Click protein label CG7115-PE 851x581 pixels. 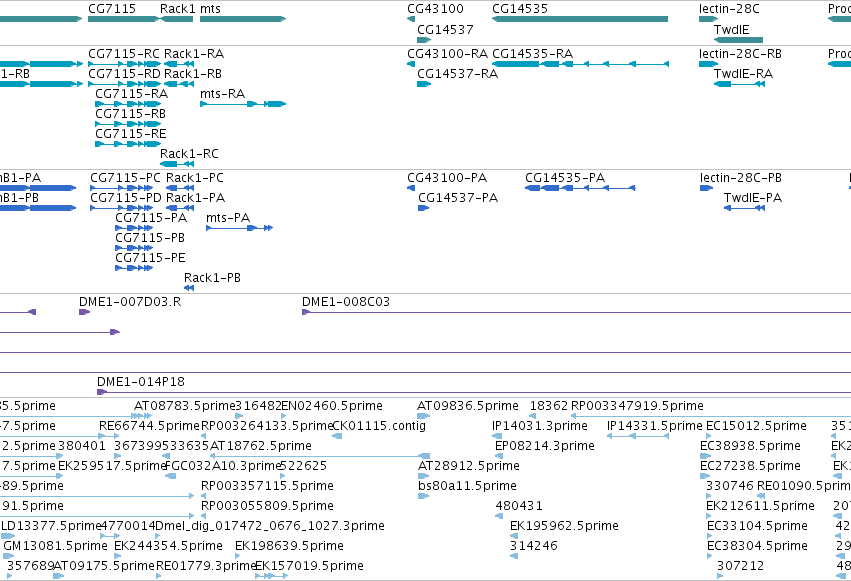(x=150, y=258)
